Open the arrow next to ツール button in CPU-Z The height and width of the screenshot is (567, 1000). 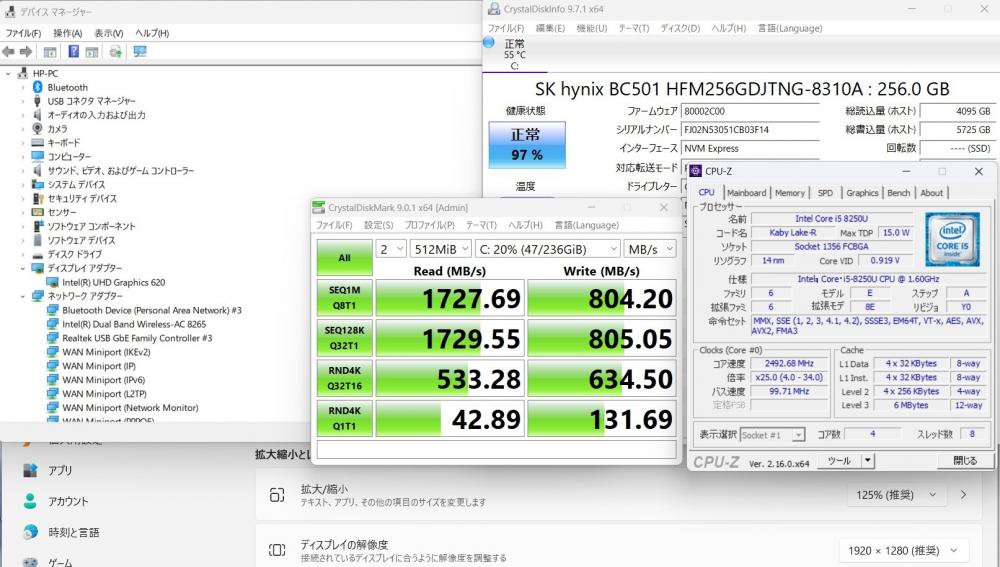867,460
